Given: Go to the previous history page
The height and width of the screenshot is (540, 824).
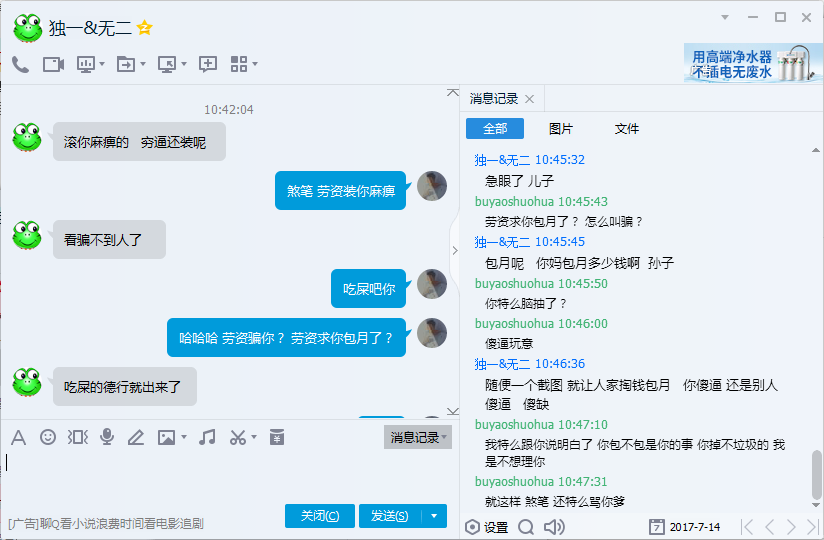Looking at the screenshot, I should point(769,527).
